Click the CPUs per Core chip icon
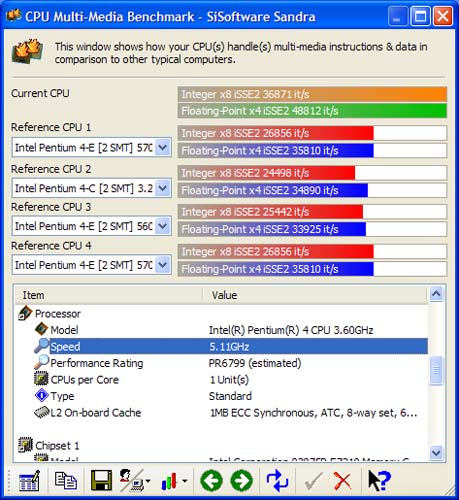 tap(41, 379)
